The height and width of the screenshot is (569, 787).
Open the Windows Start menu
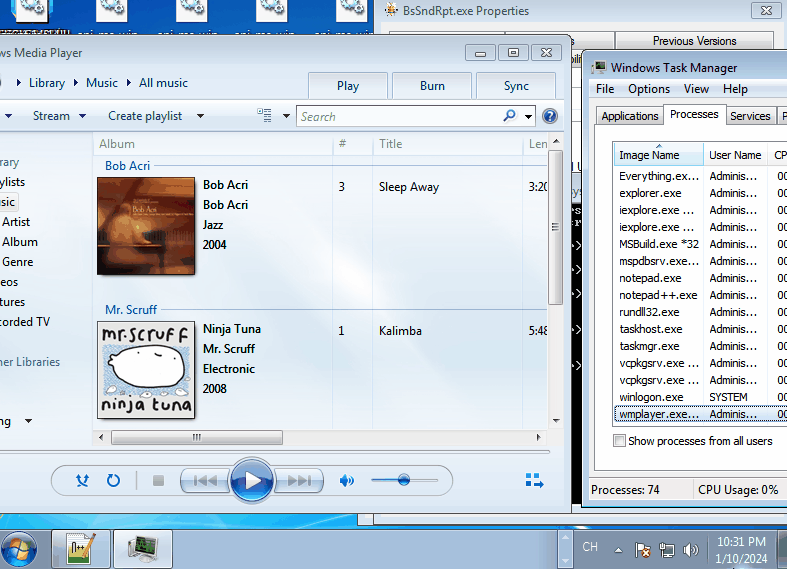click(x=19, y=549)
